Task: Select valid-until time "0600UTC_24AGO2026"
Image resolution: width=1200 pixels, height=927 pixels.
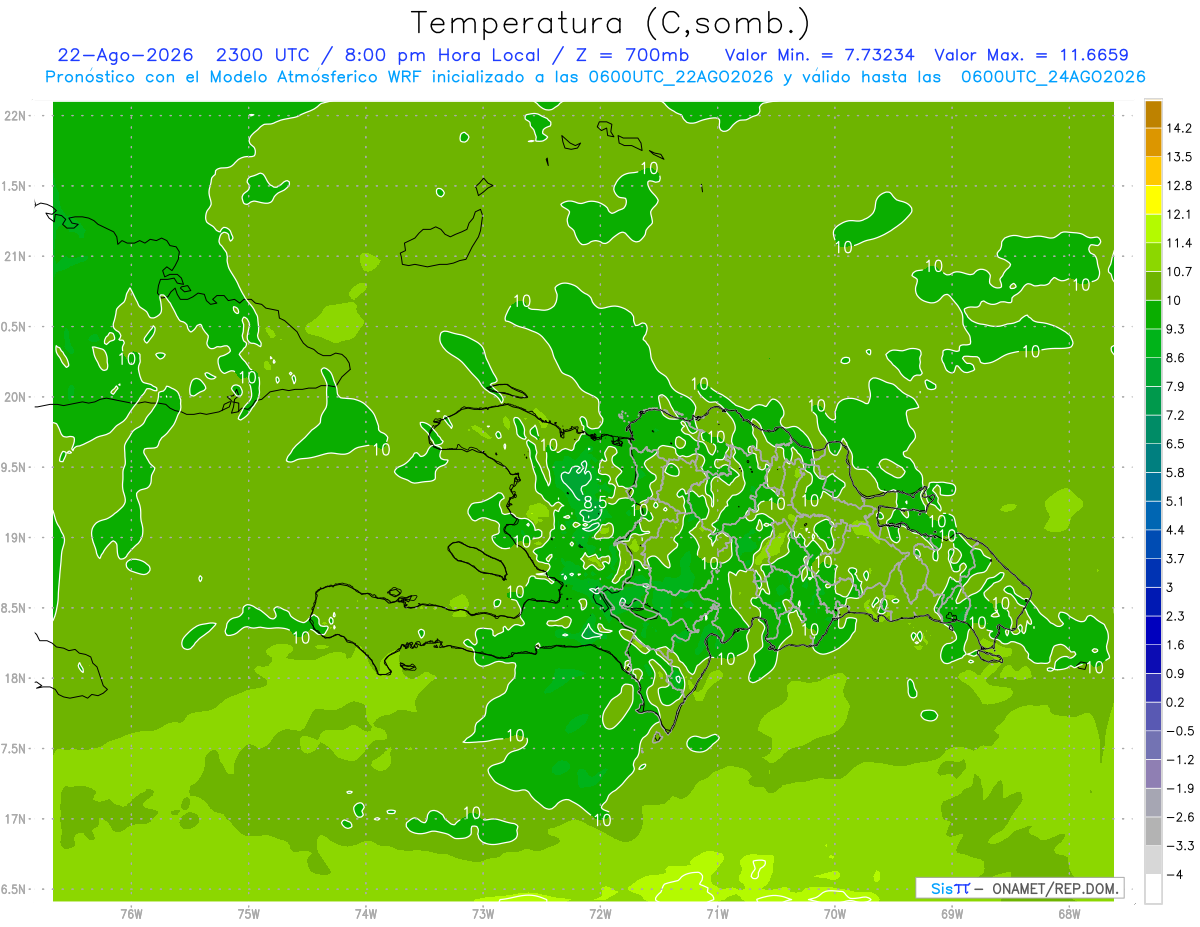Action: tap(1053, 77)
